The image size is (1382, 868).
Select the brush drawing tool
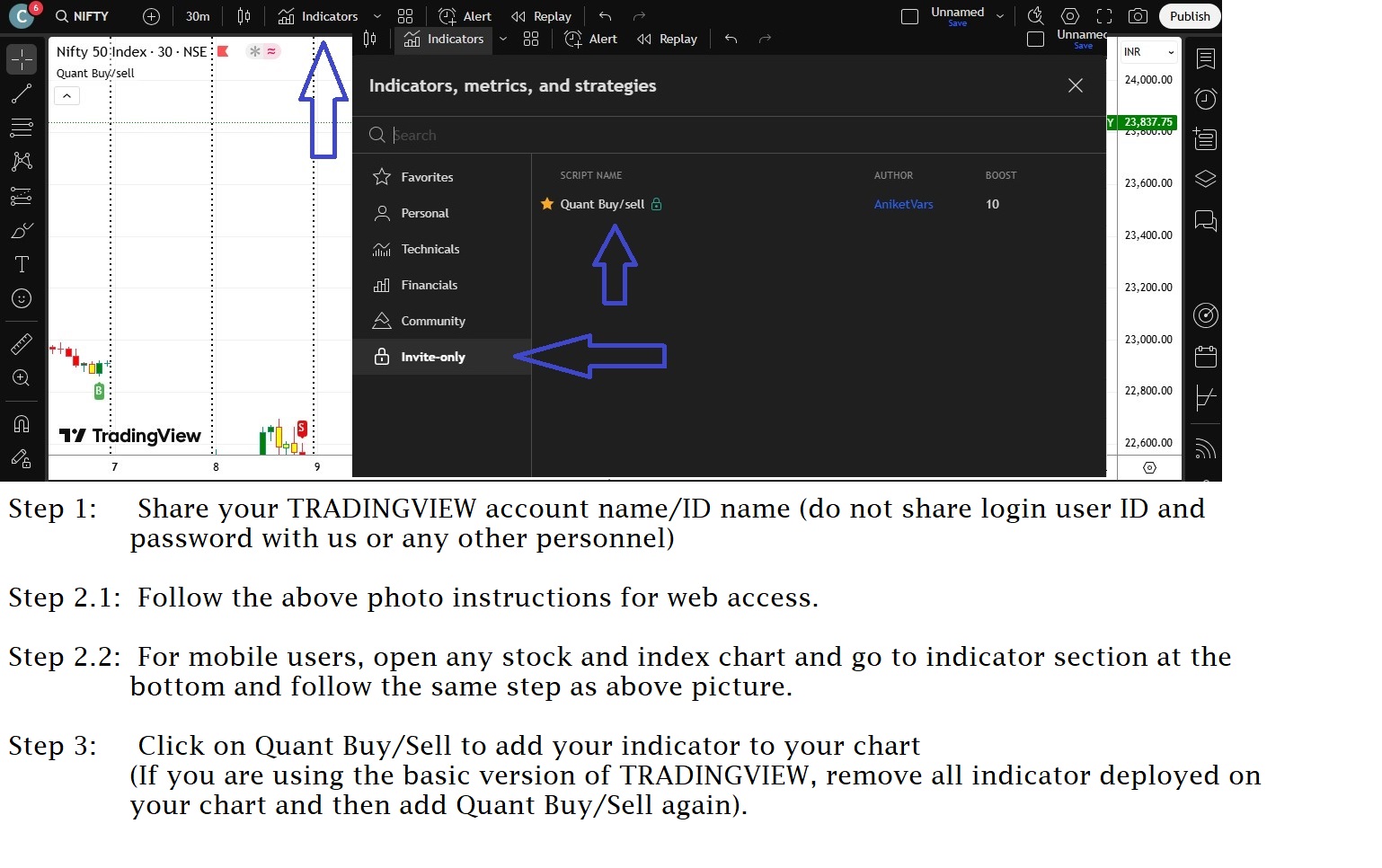[x=22, y=230]
